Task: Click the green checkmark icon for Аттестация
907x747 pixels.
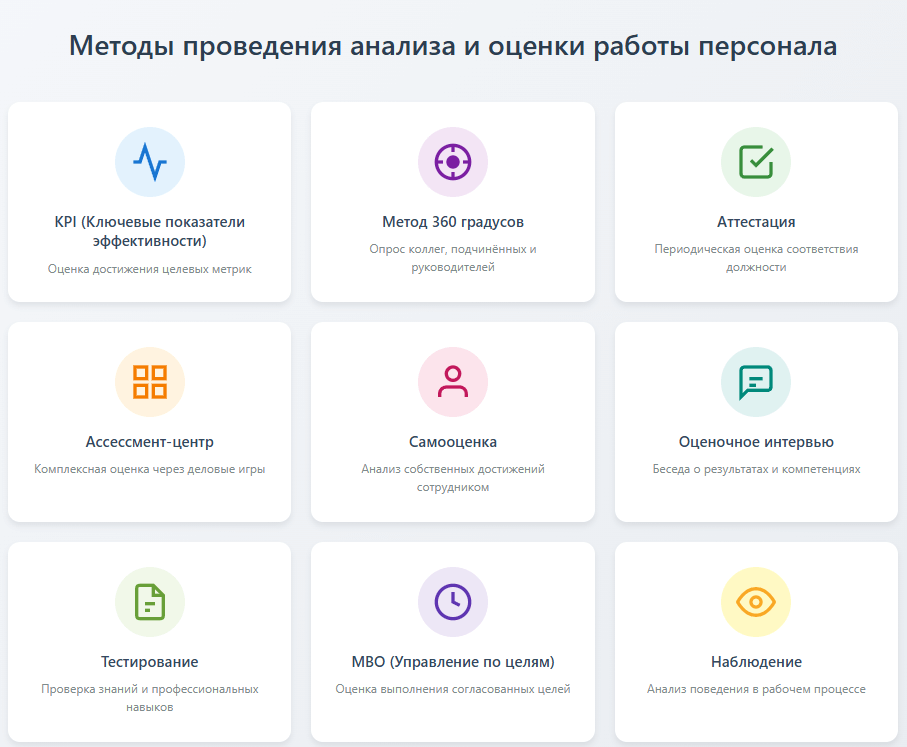Action: pyautogui.click(x=756, y=162)
